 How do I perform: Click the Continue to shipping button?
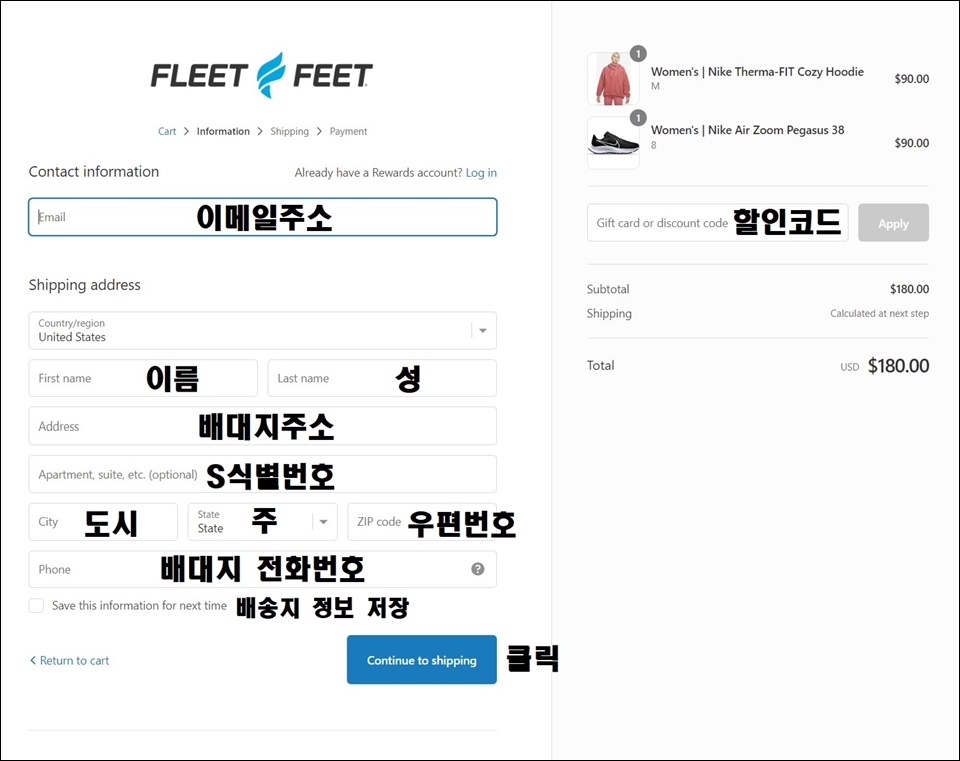422,659
